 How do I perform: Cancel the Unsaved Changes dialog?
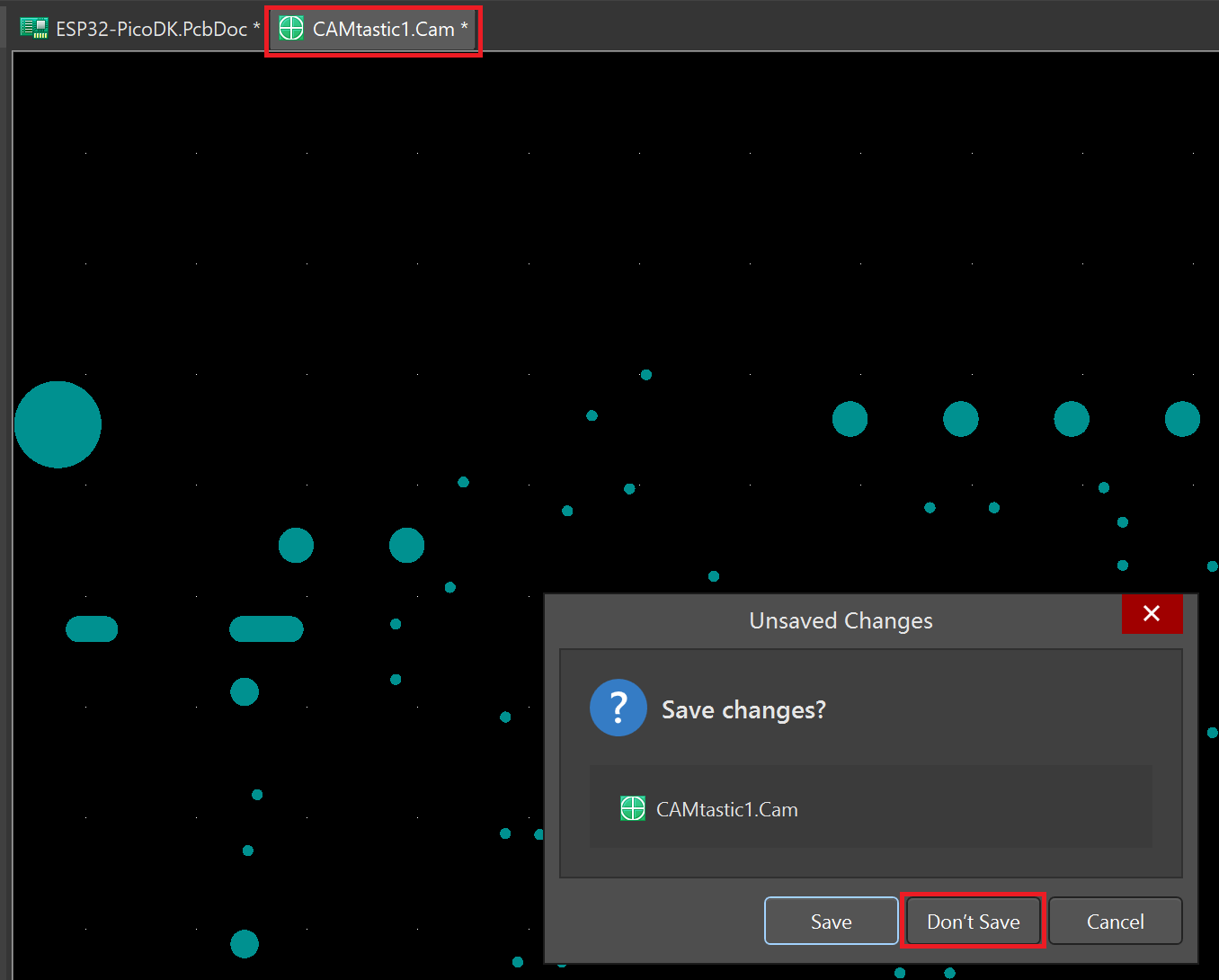point(1115,922)
